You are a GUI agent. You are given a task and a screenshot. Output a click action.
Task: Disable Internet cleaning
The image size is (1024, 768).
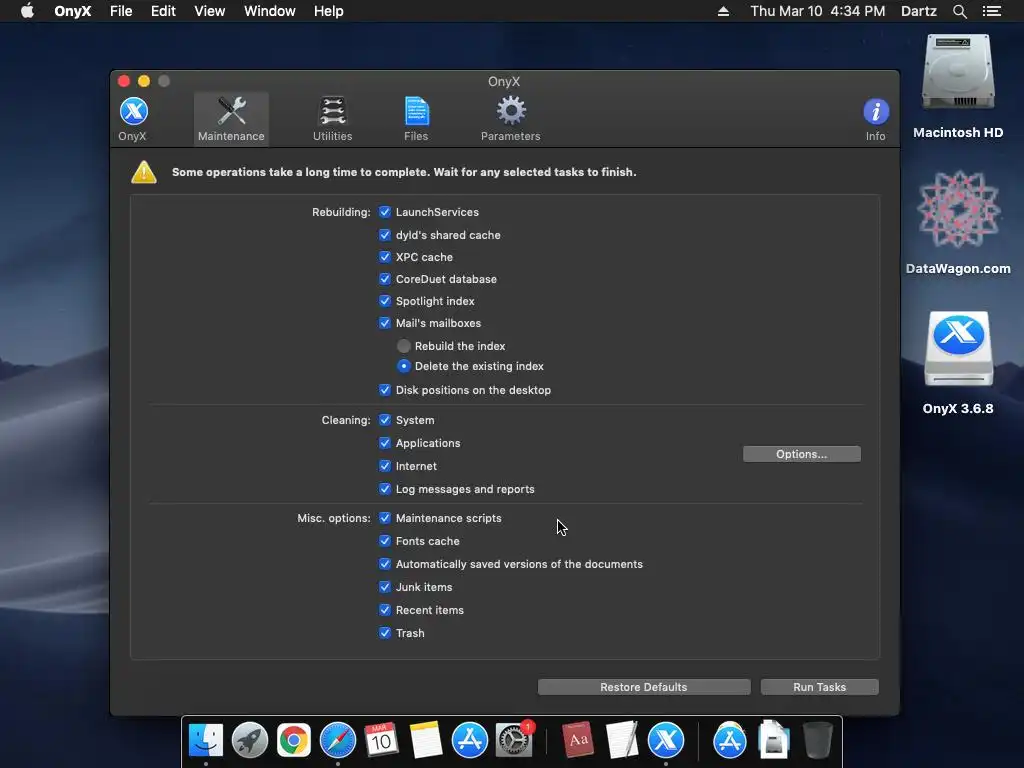[x=385, y=466]
